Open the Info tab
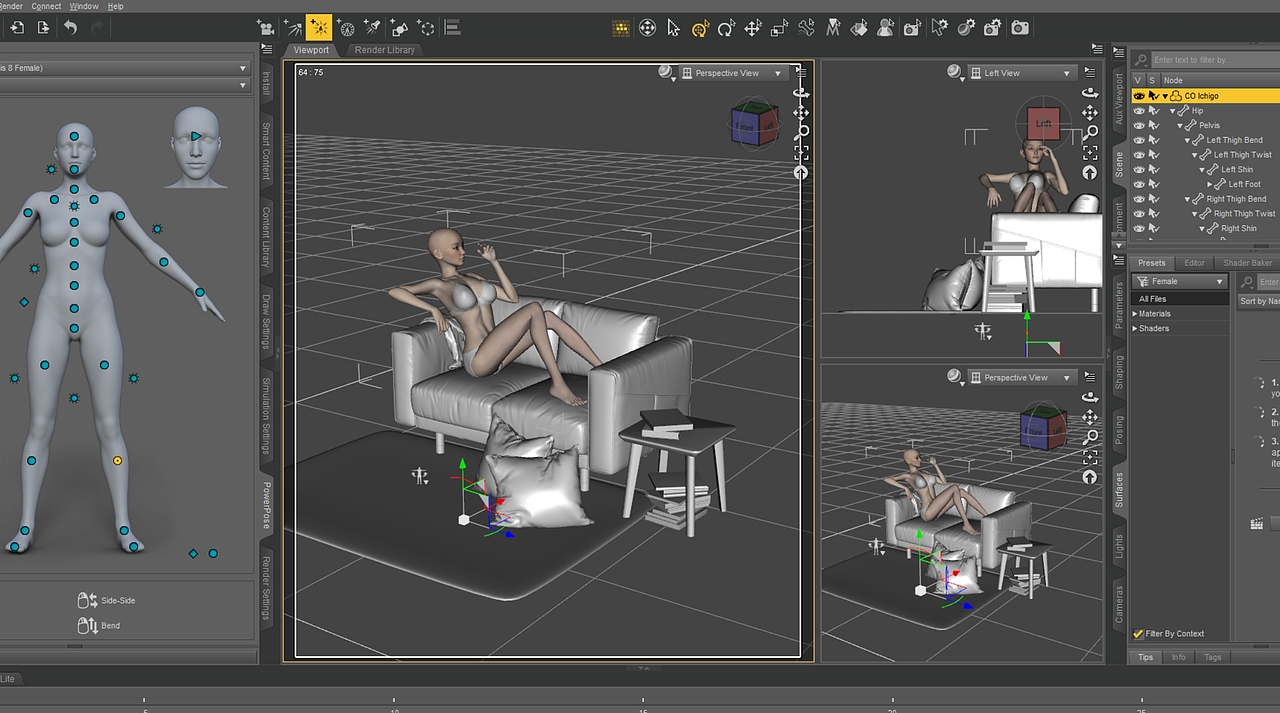Image resolution: width=1280 pixels, height=713 pixels. [x=1178, y=657]
